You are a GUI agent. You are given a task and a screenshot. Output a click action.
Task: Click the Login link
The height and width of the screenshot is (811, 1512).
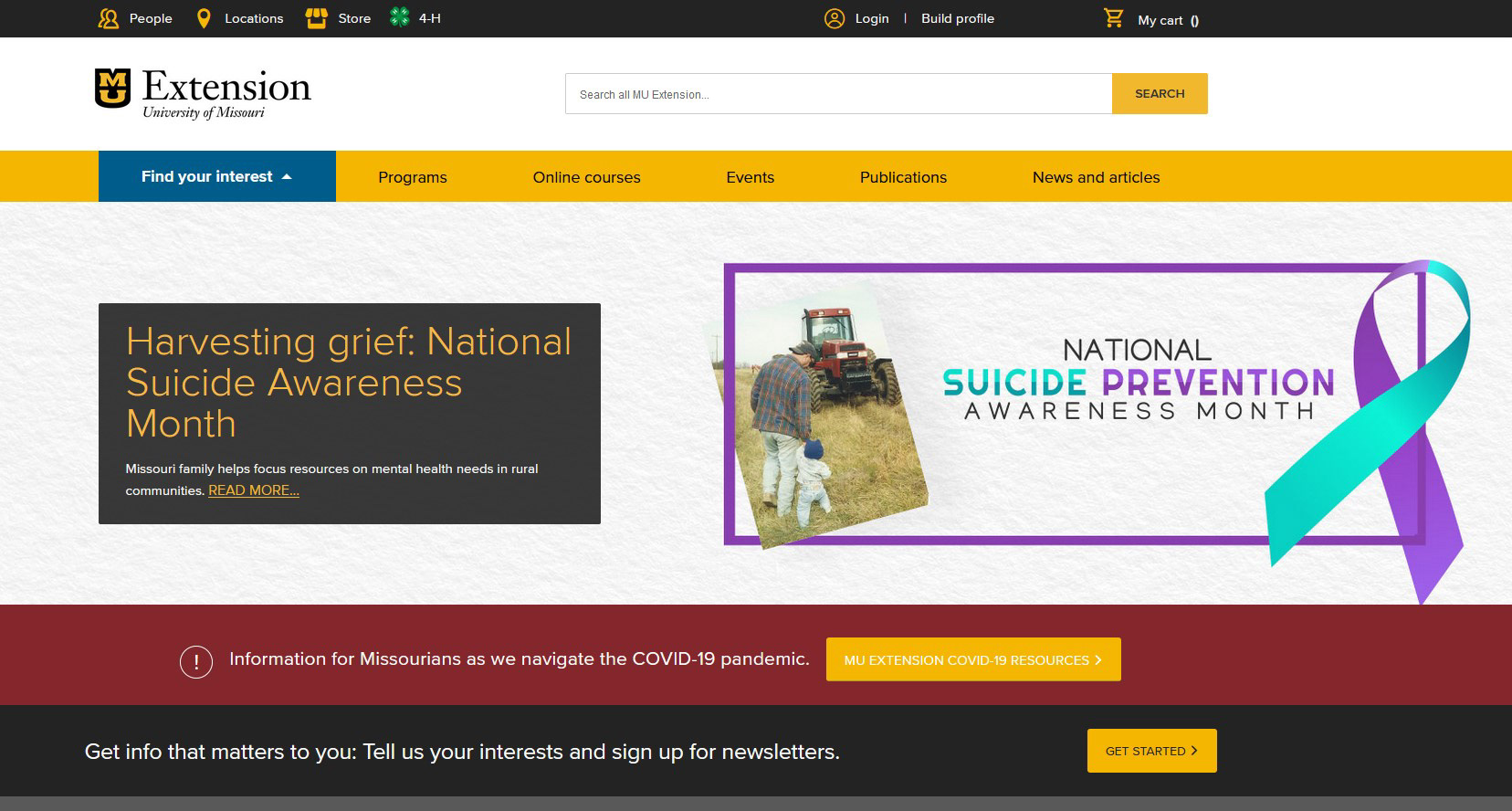tap(872, 18)
